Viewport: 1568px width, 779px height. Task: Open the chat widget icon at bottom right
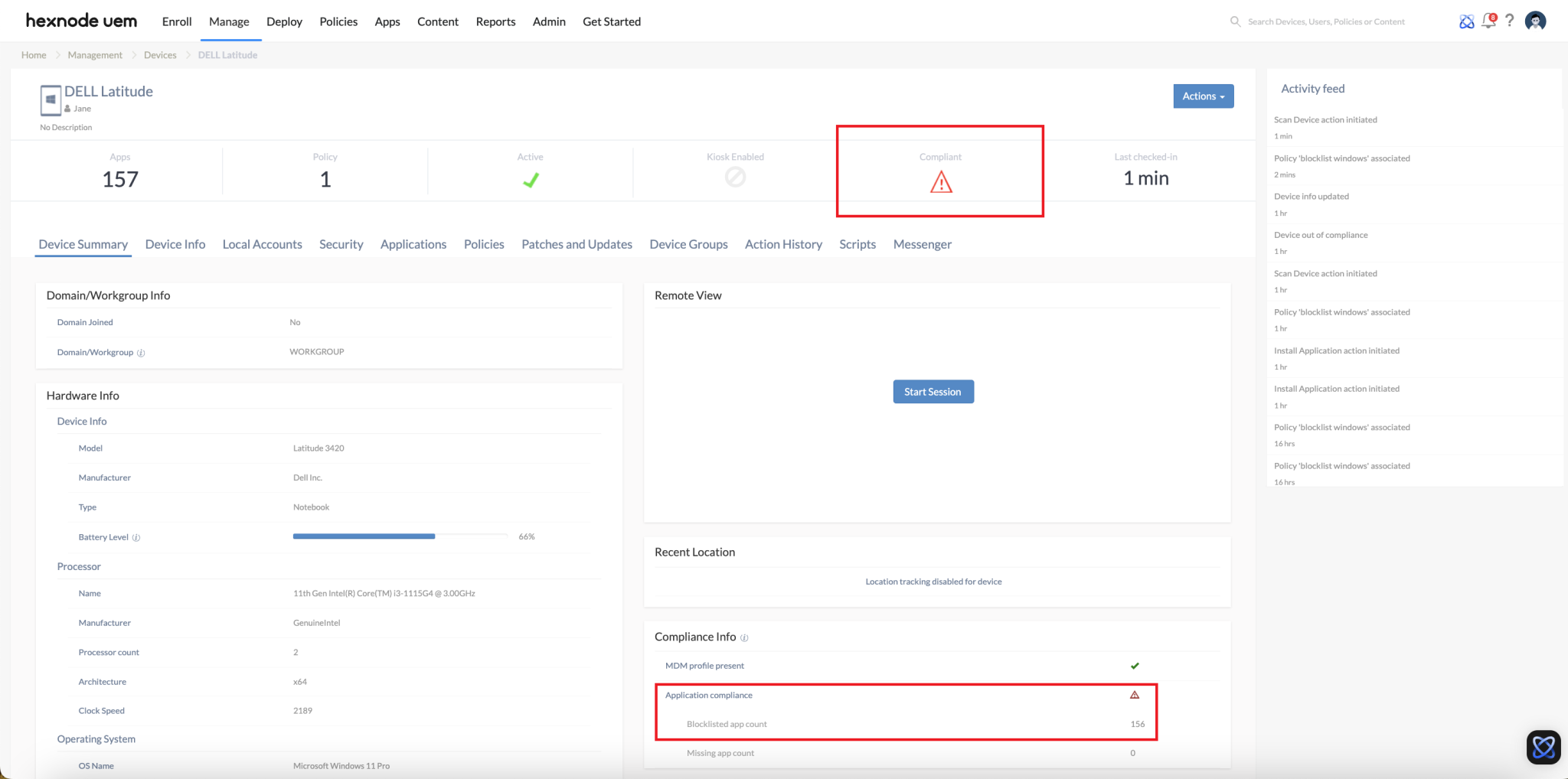point(1543,747)
